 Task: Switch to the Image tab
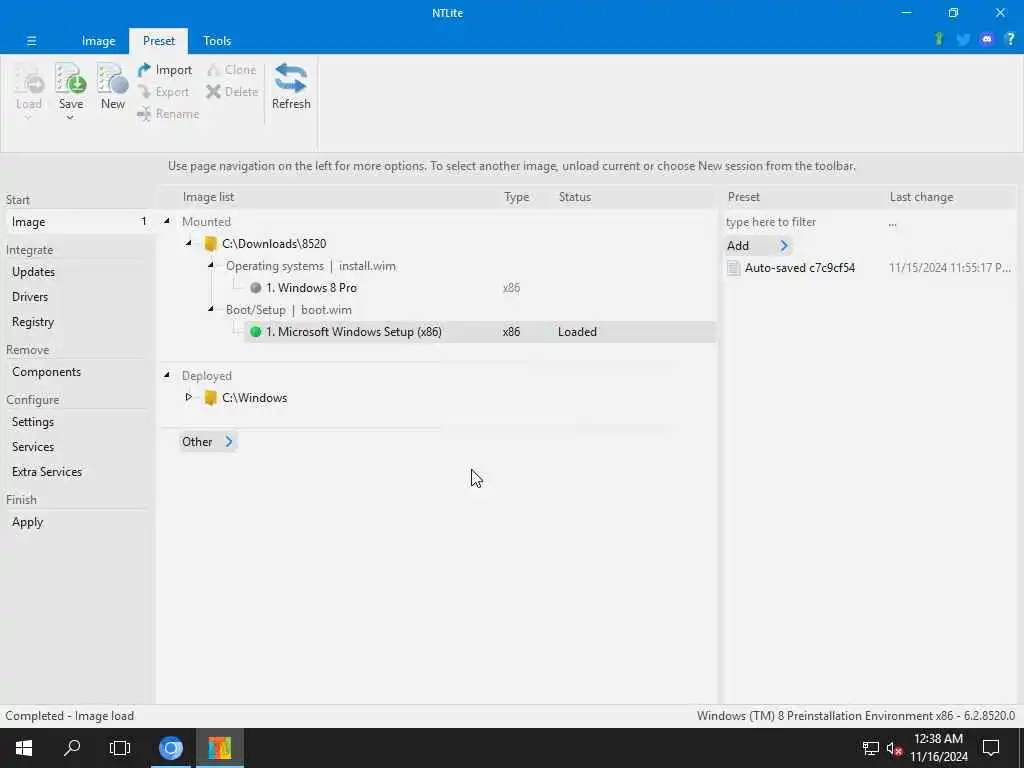99,40
